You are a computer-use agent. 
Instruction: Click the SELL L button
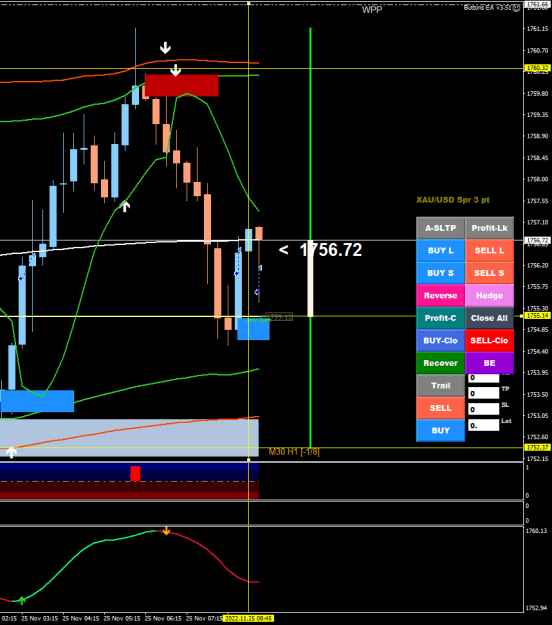489,250
